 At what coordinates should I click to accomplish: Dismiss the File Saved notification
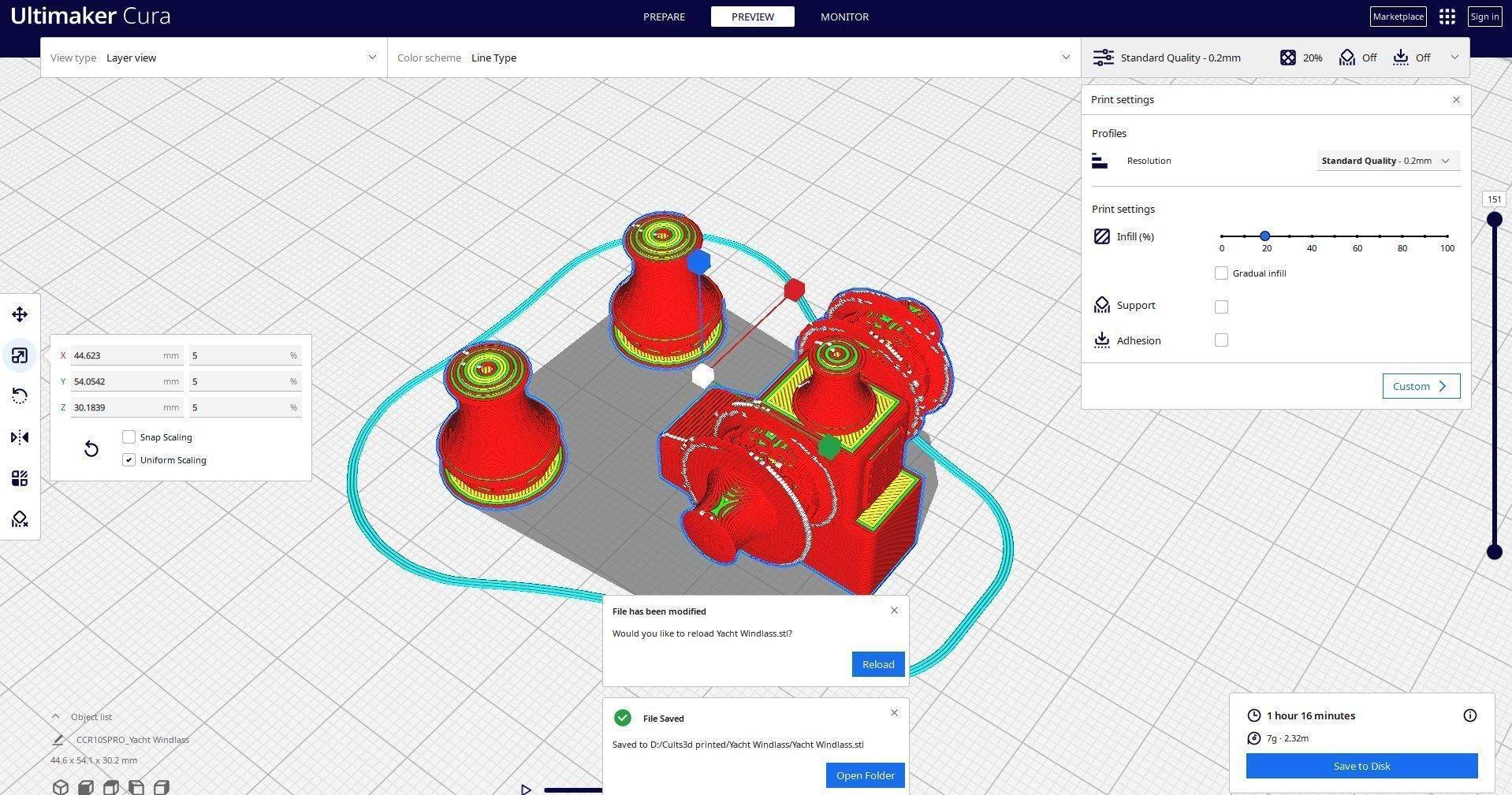click(894, 712)
